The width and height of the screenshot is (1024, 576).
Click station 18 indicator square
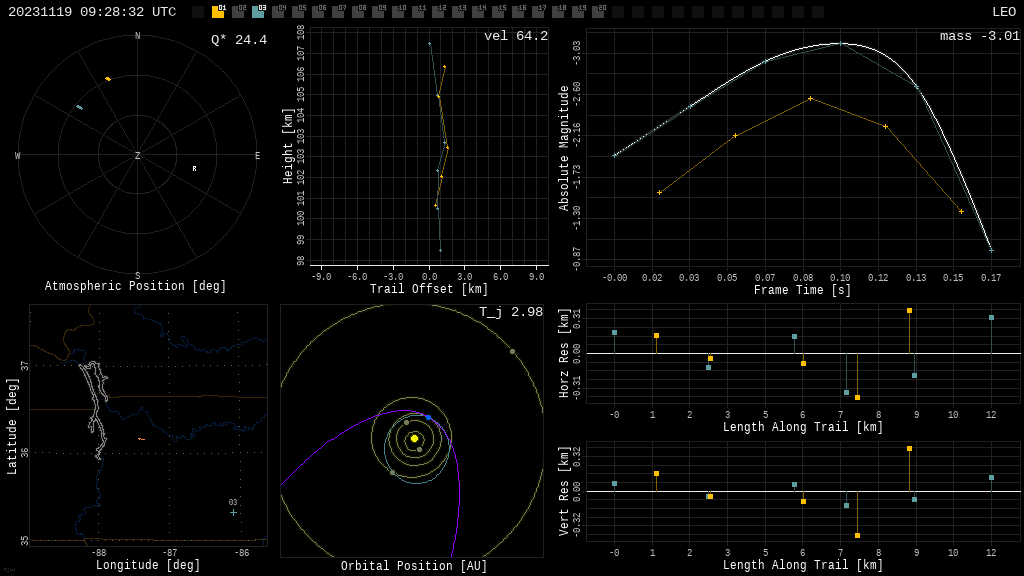point(558,12)
